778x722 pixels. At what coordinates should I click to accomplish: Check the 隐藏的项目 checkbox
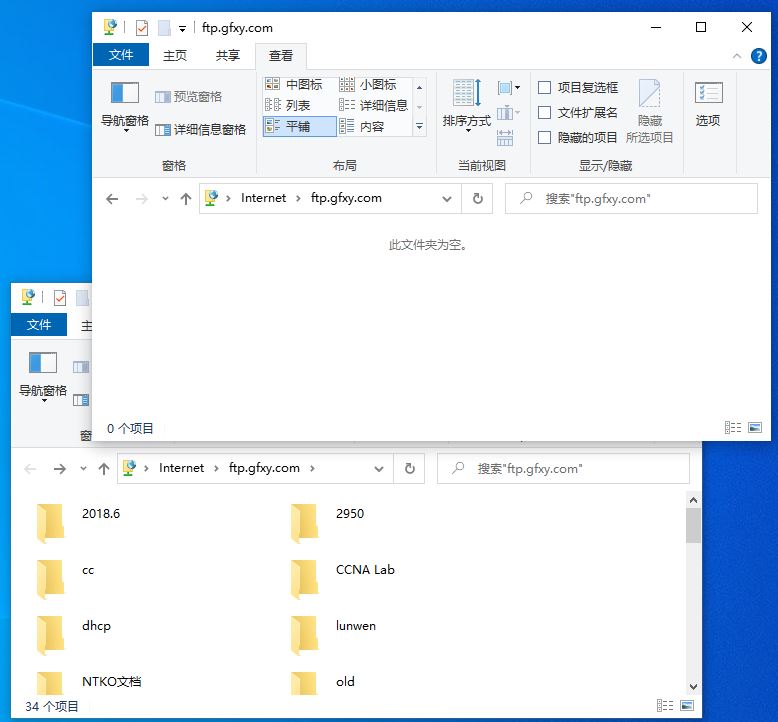click(x=545, y=138)
